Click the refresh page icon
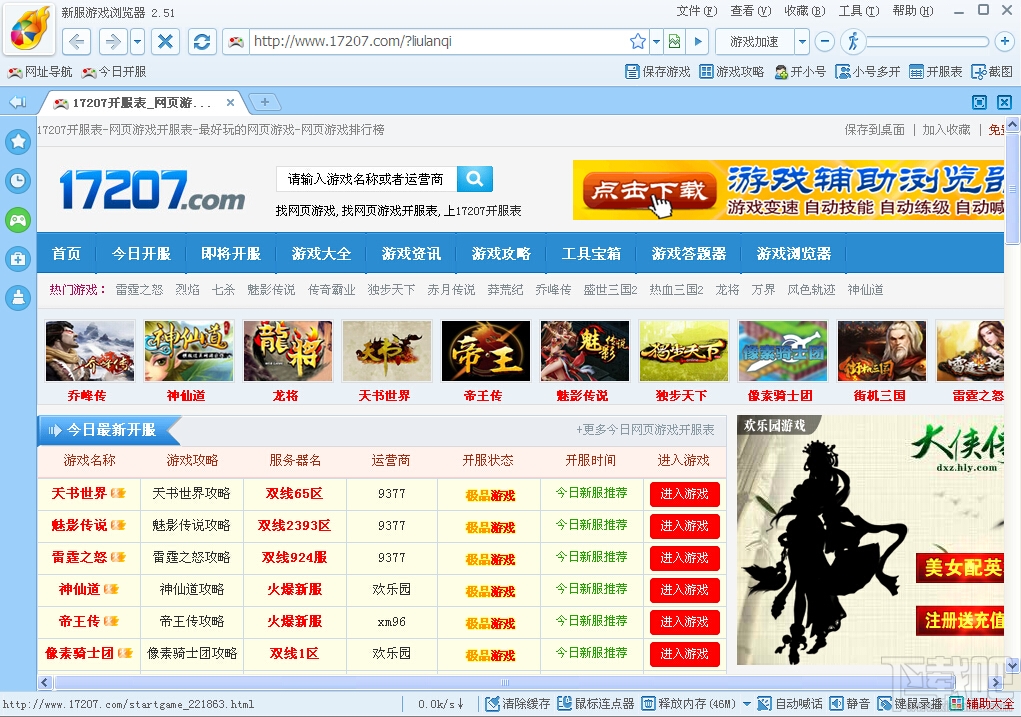The height and width of the screenshot is (717, 1021). [x=202, y=42]
